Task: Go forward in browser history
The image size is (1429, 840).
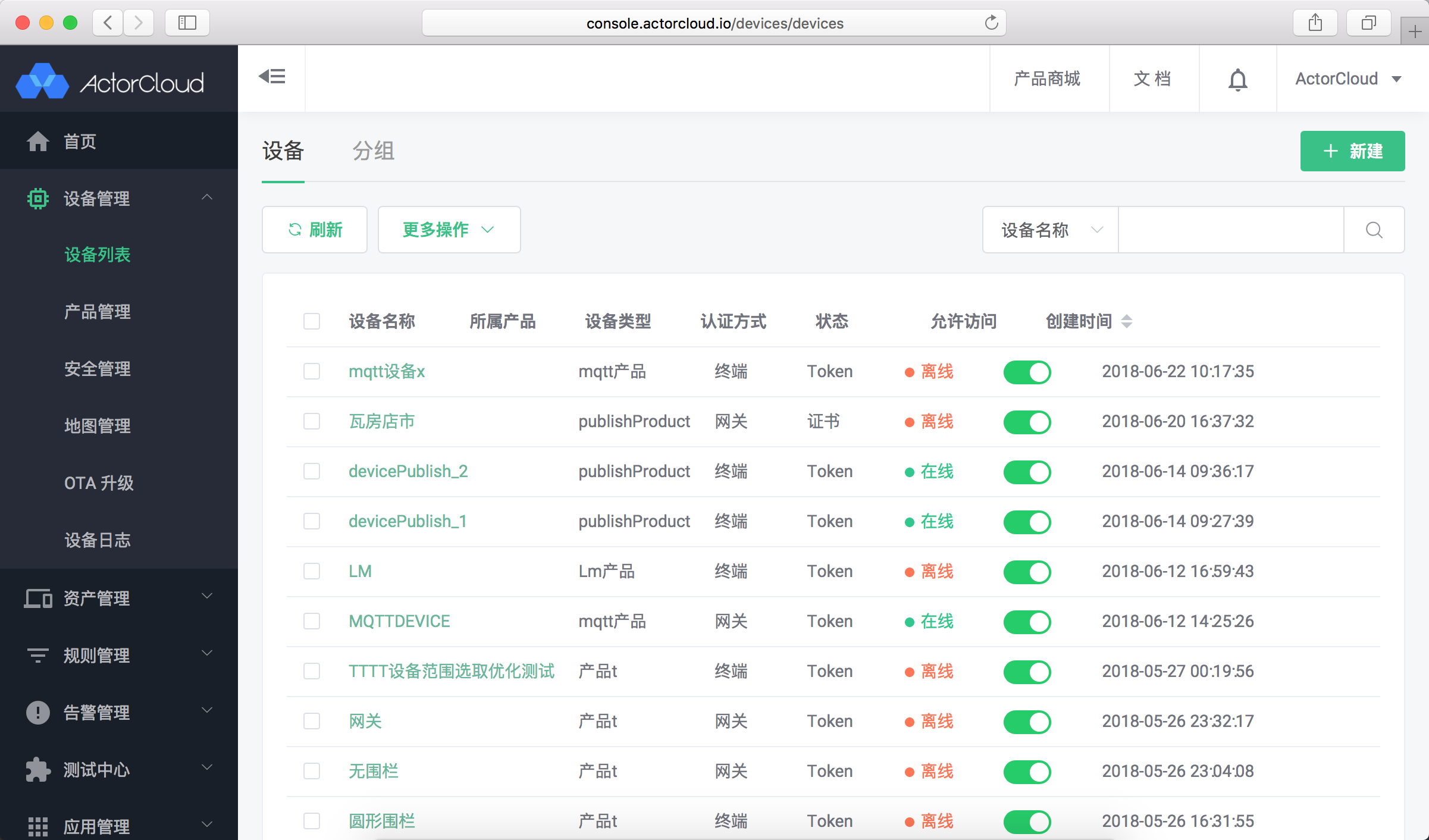Action: (139, 23)
